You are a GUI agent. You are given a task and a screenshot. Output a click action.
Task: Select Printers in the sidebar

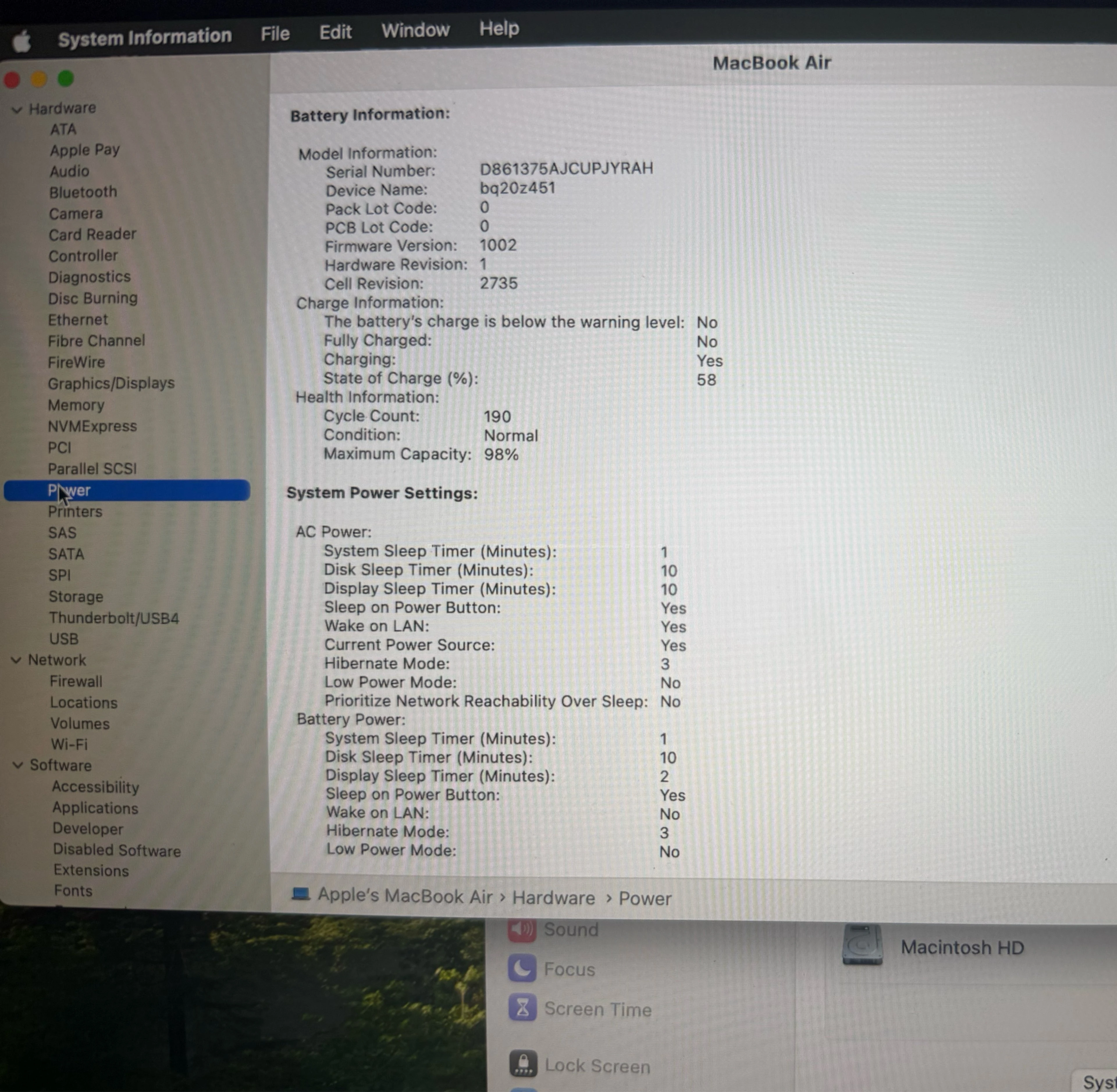(75, 512)
